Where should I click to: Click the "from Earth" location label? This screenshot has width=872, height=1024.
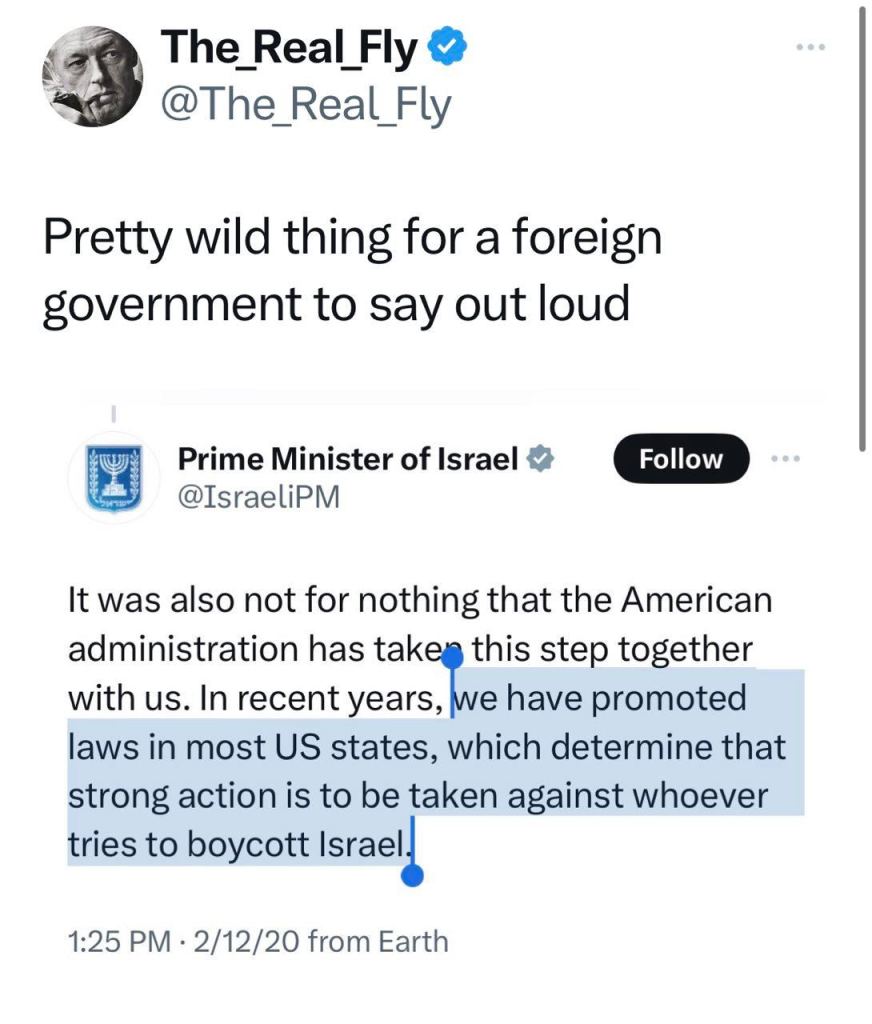click(x=379, y=942)
